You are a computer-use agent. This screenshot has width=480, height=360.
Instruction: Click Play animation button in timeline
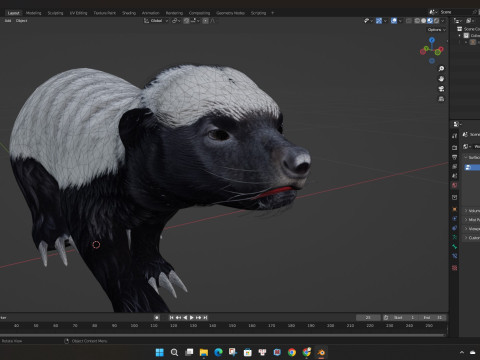click(x=192, y=318)
